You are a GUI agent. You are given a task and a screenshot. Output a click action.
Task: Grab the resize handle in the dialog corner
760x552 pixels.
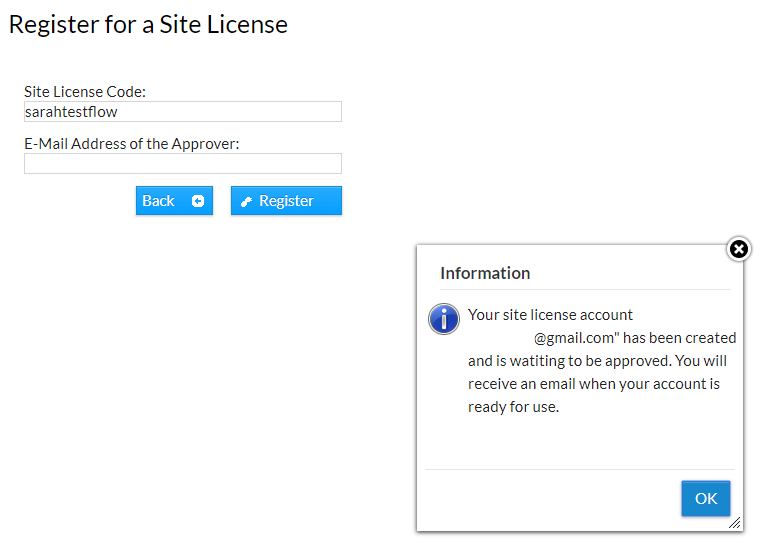click(x=735, y=523)
